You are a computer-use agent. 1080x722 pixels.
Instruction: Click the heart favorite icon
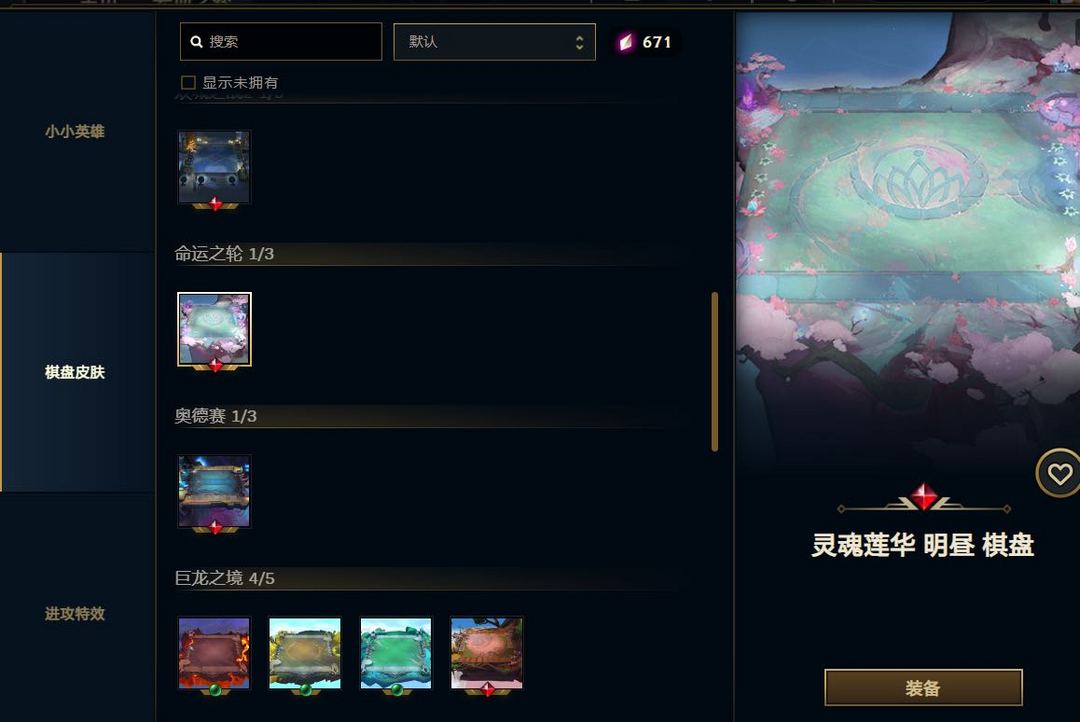pyautogui.click(x=1059, y=473)
